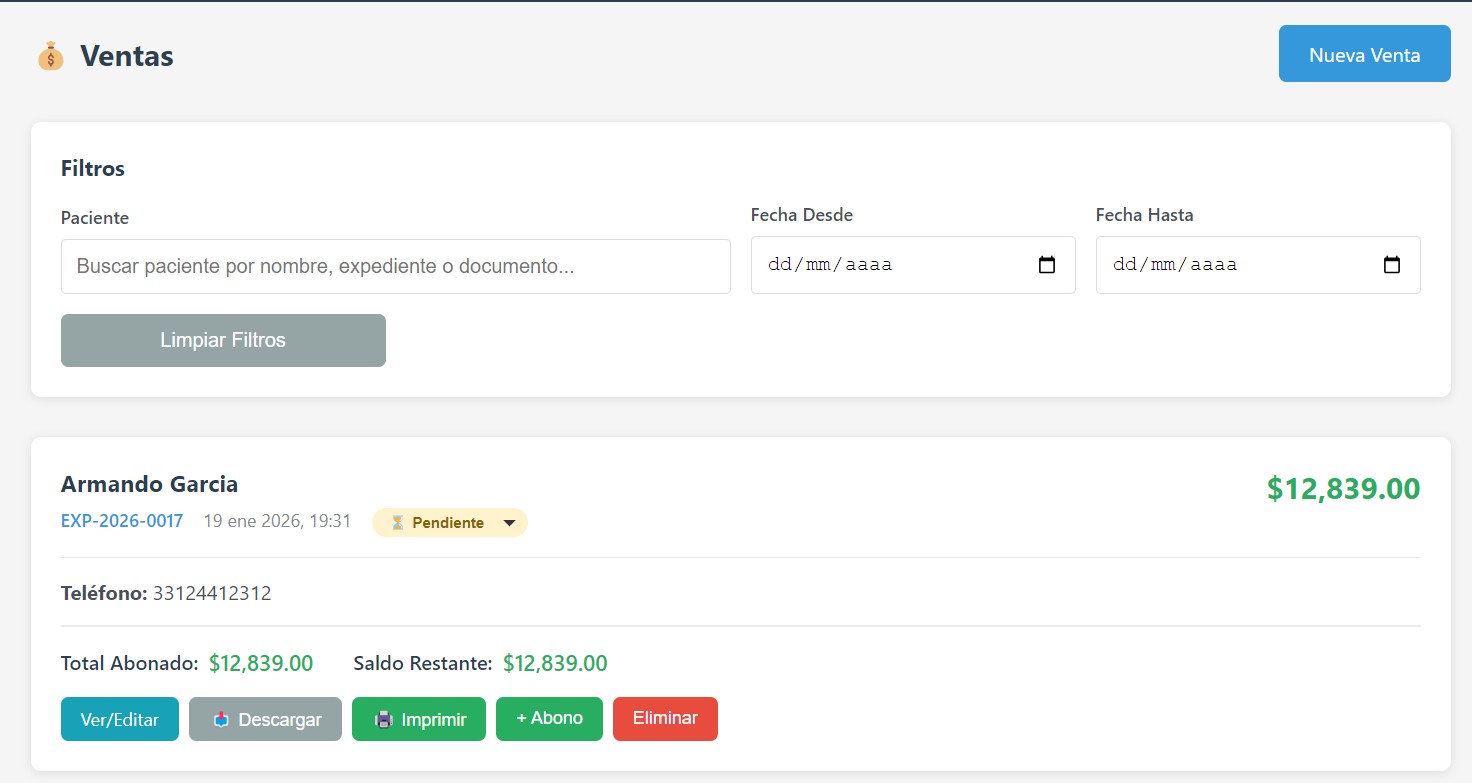Click the Total Abonado amount
The height and width of the screenshot is (783, 1472).
261,663
